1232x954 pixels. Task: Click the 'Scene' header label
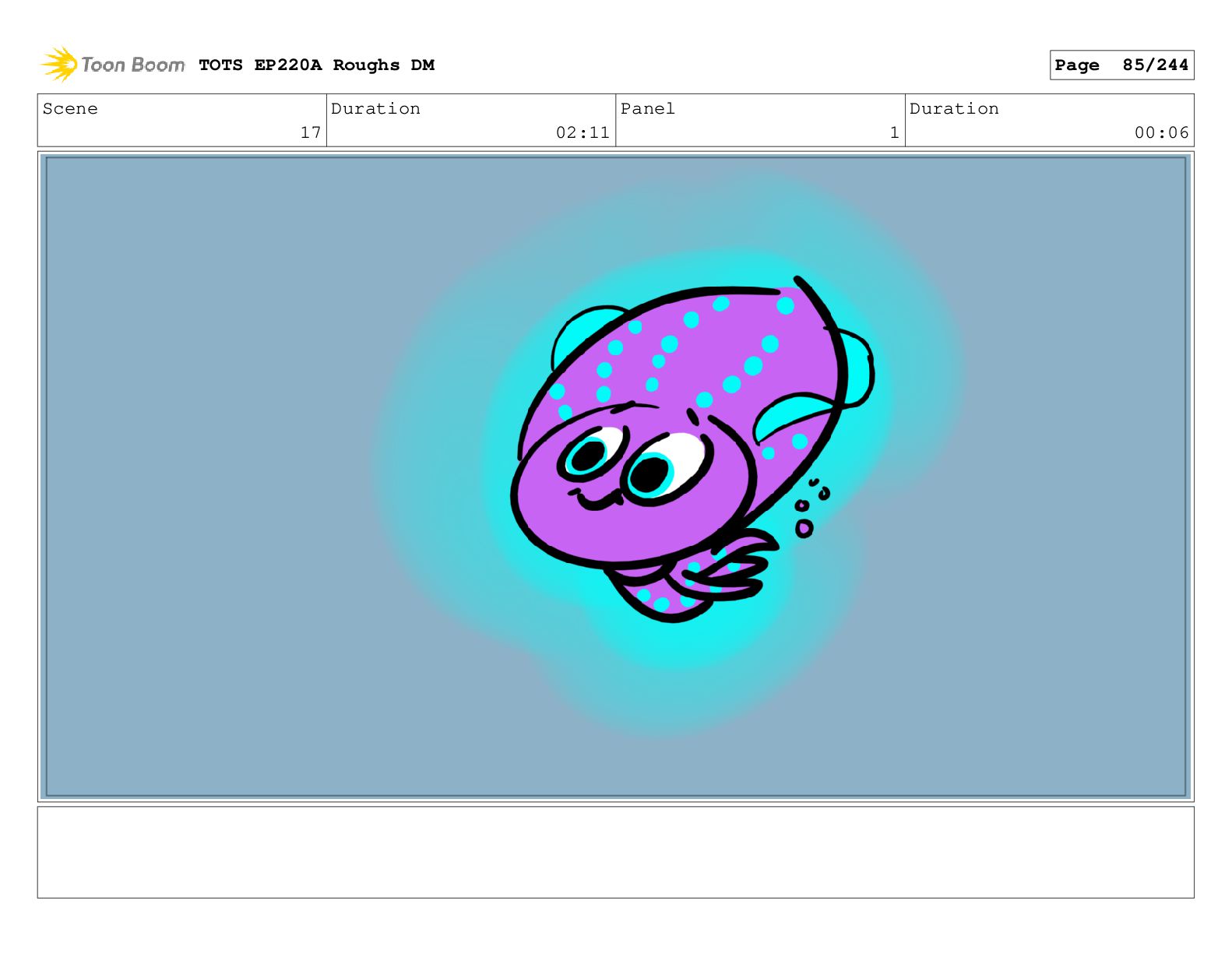(70, 109)
